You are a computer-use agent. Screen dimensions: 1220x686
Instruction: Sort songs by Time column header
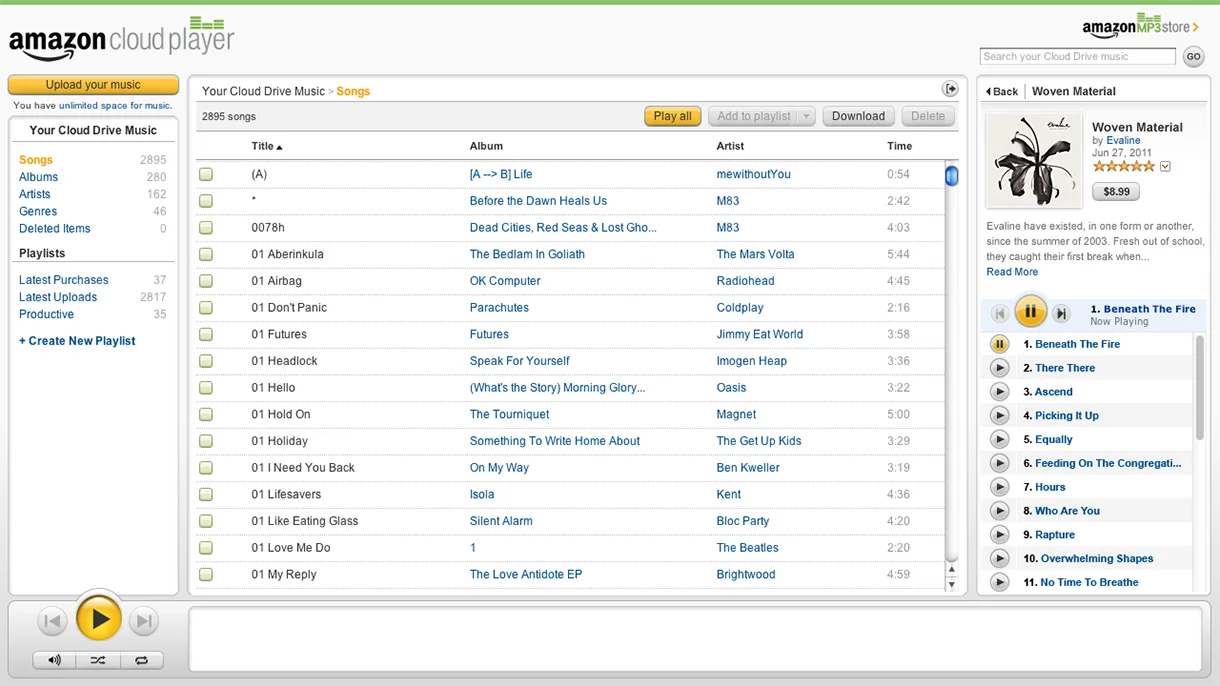click(x=900, y=146)
